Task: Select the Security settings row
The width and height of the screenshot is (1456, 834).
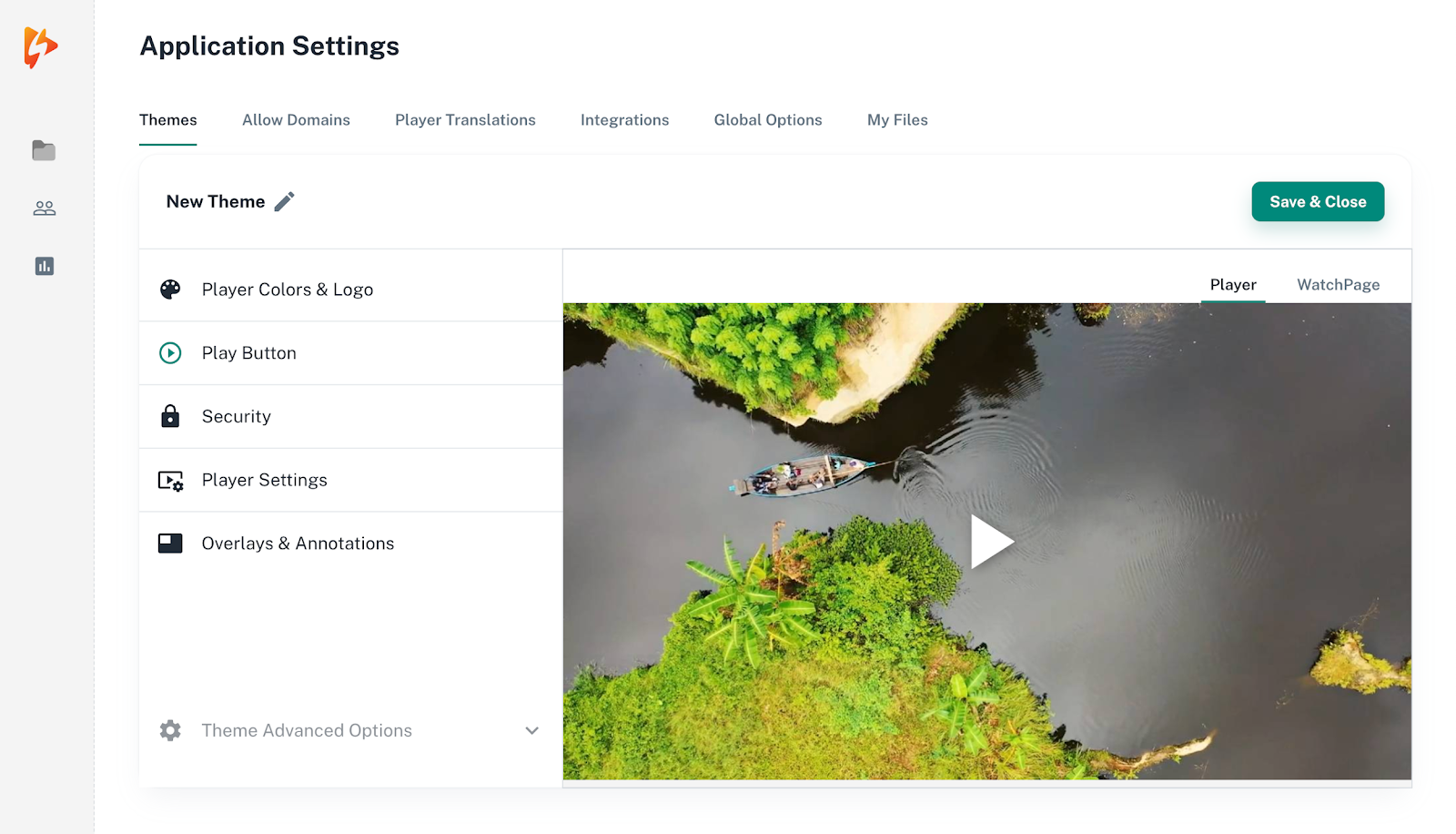Action: point(236,416)
